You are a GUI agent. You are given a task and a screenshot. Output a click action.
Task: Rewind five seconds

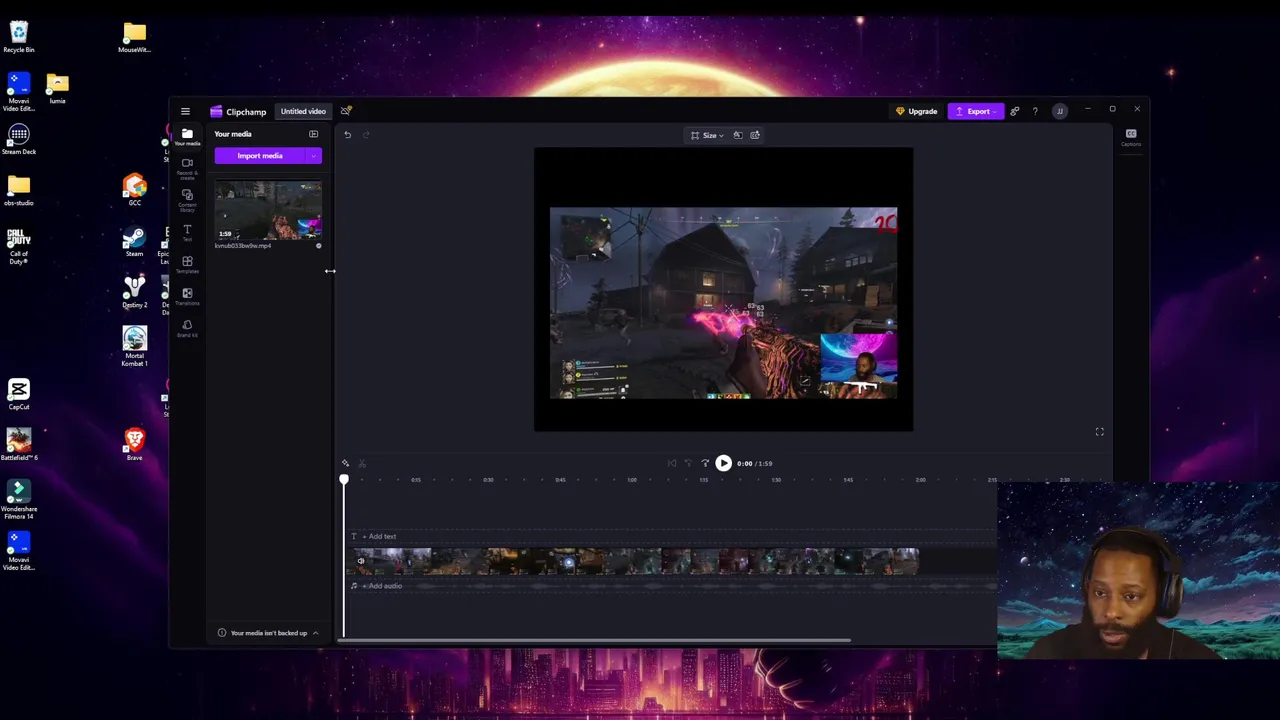pyautogui.click(x=688, y=463)
